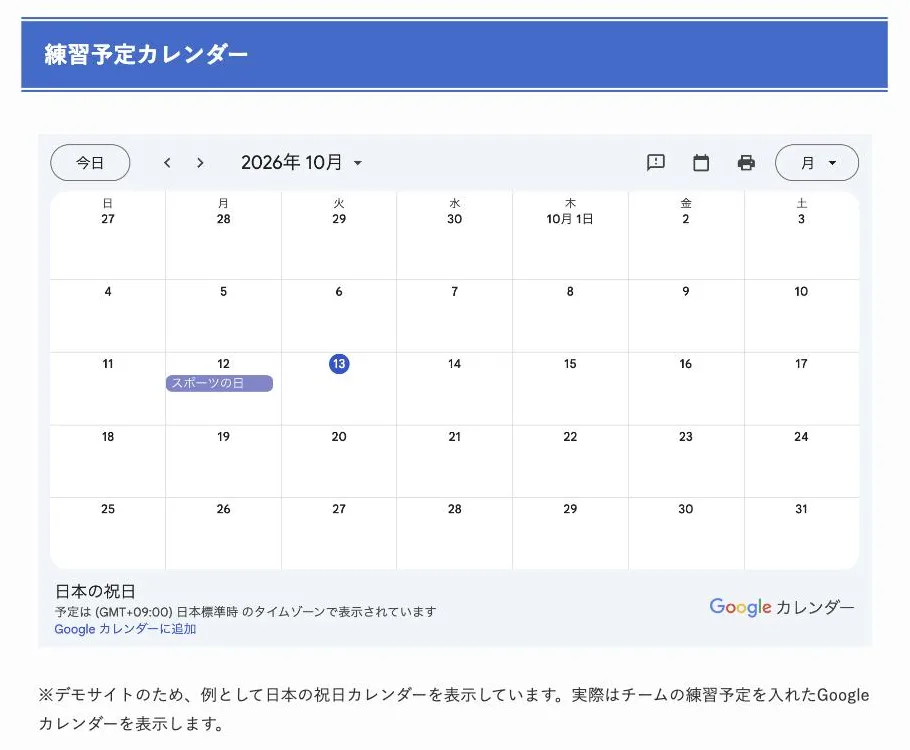Select date 22
This screenshot has width=910, height=750.
[x=570, y=437]
